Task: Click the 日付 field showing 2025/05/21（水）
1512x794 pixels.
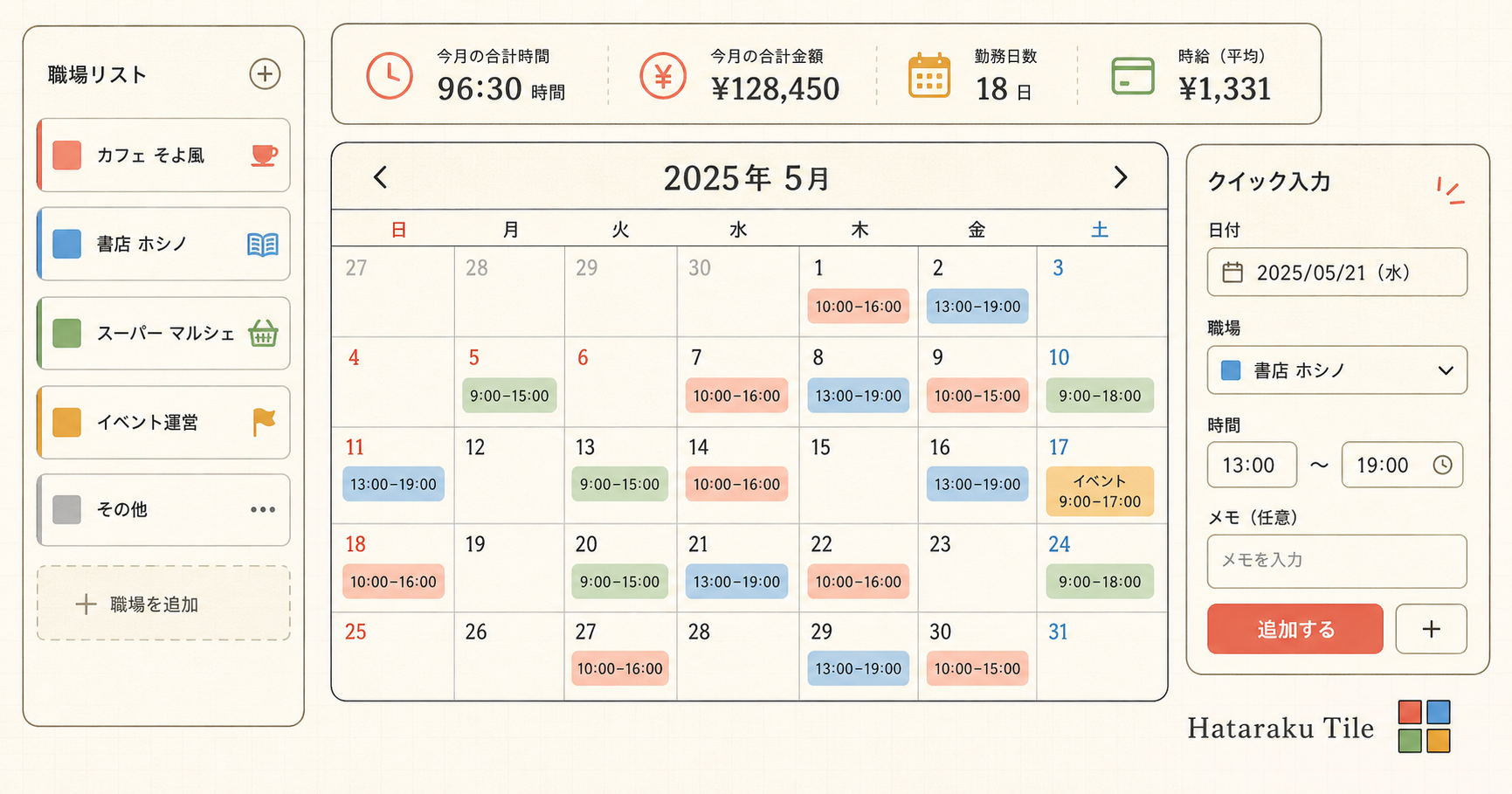Action: pyautogui.click(x=1337, y=273)
